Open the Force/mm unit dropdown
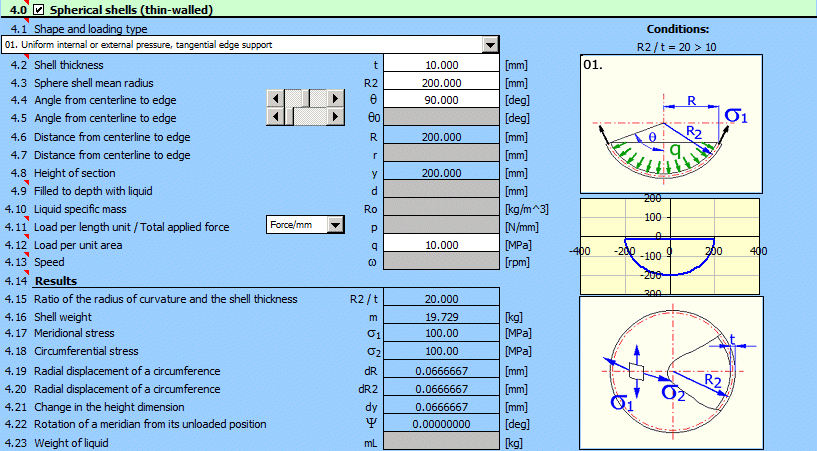This screenshot has width=817, height=451. (336, 225)
